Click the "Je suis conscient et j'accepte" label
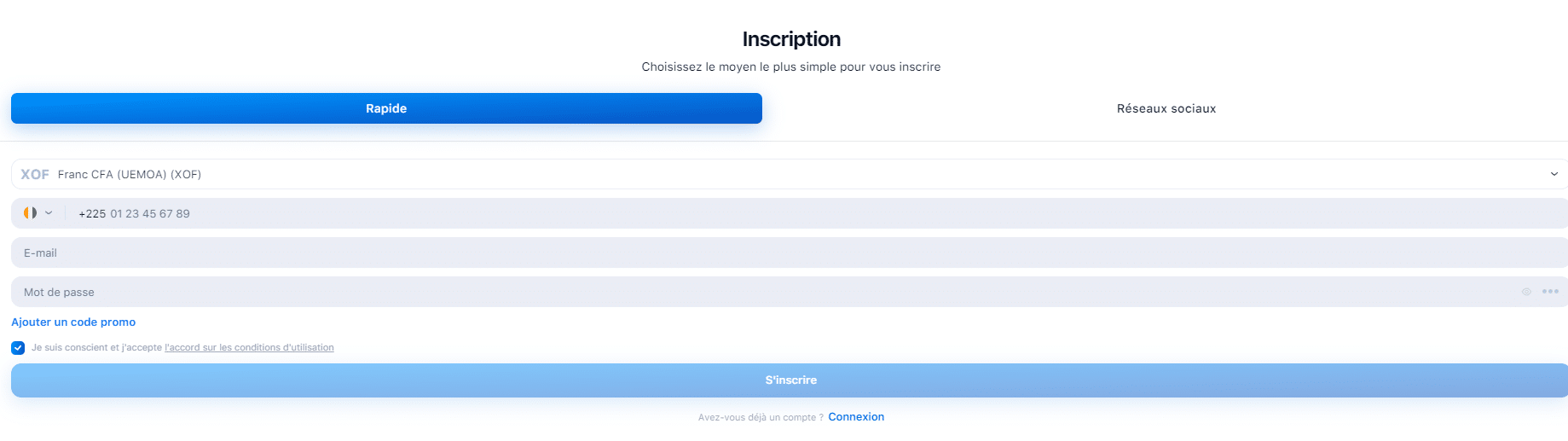1568x441 pixels. click(96, 348)
